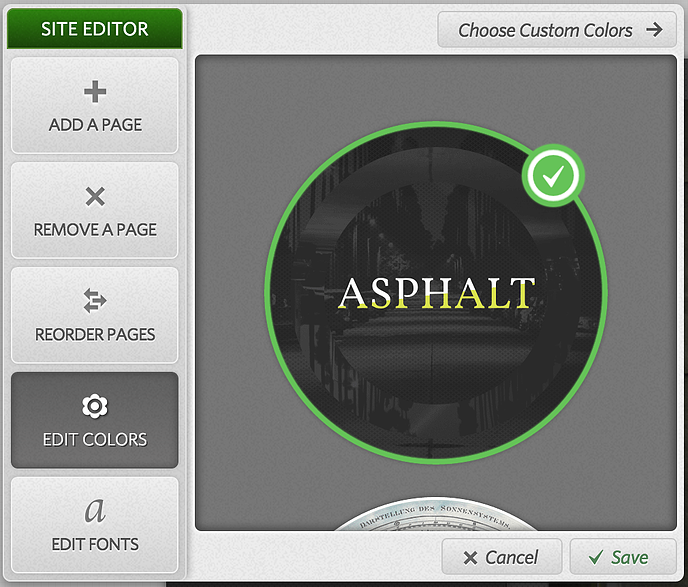The width and height of the screenshot is (688, 587).
Task: Open Choose Custom Colors
Action: (x=557, y=30)
